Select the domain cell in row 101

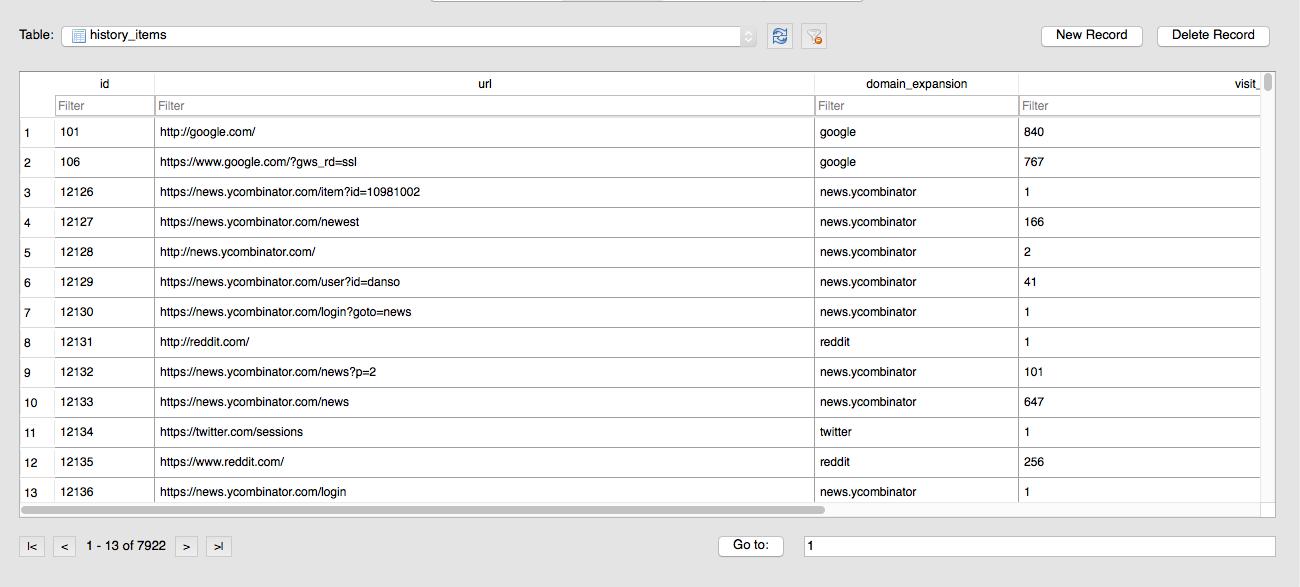[x=916, y=132]
